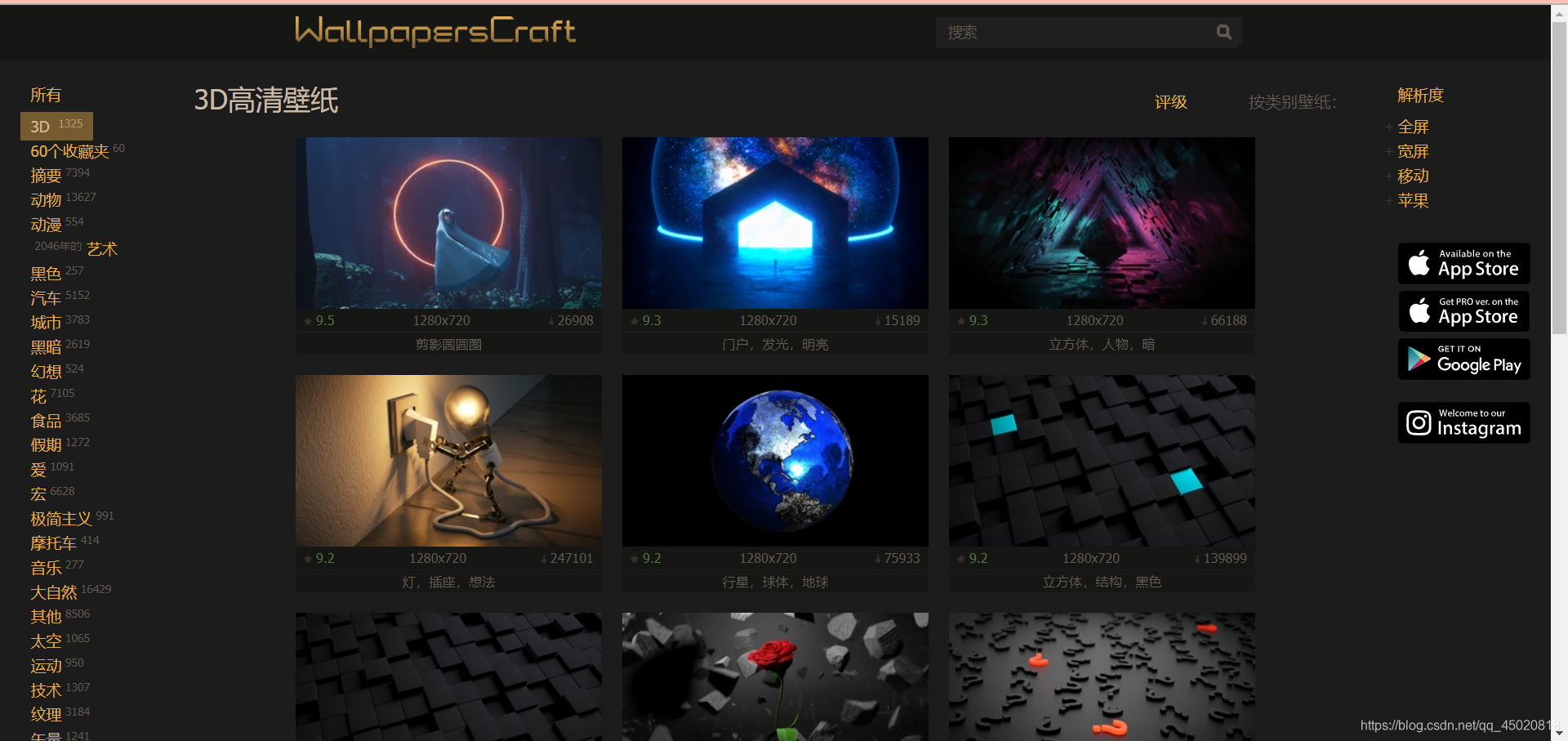Open the 幻想 category
This screenshot has height=741, width=1568.
point(46,372)
